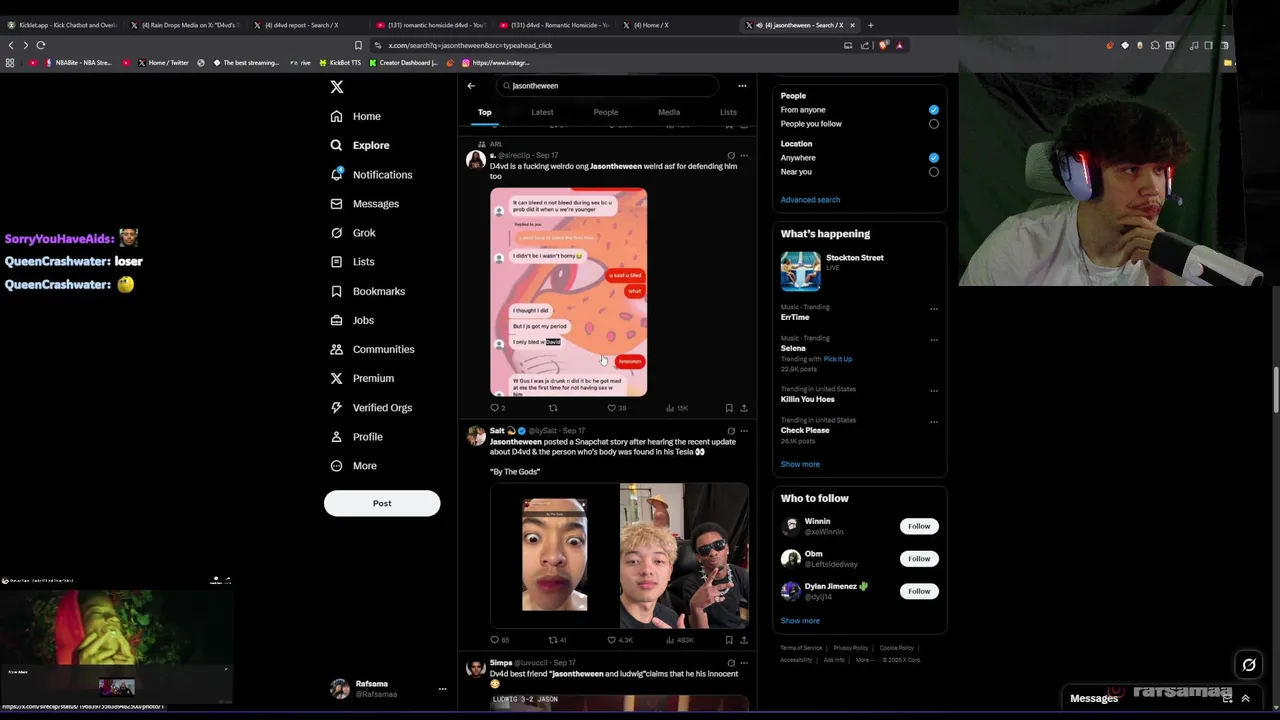Image resolution: width=1280 pixels, height=720 pixels.
Task: Click the Post button
Action: 382,503
